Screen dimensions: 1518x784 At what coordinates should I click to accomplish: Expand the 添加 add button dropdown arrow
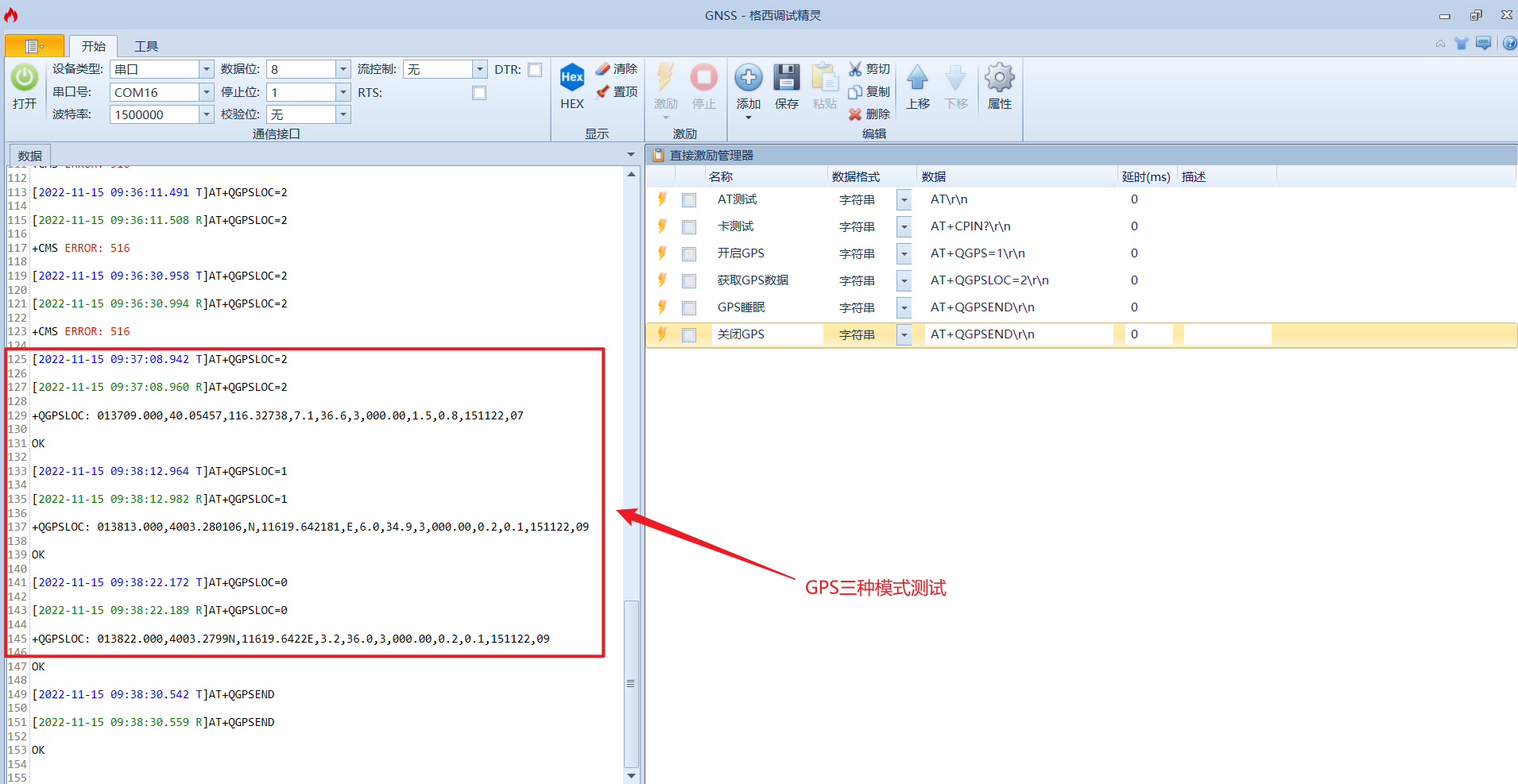[x=749, y=118]
